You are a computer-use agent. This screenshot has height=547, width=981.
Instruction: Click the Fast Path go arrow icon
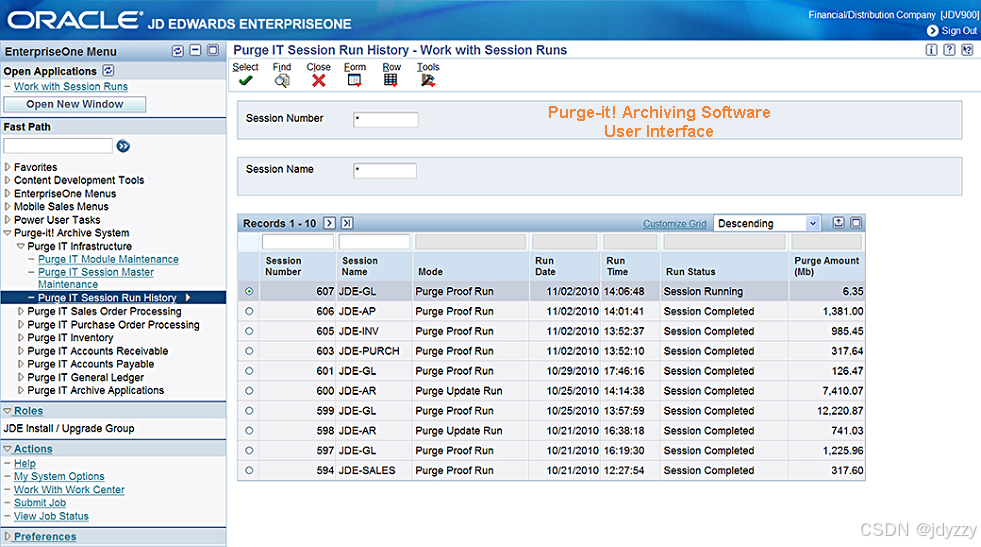123,146
